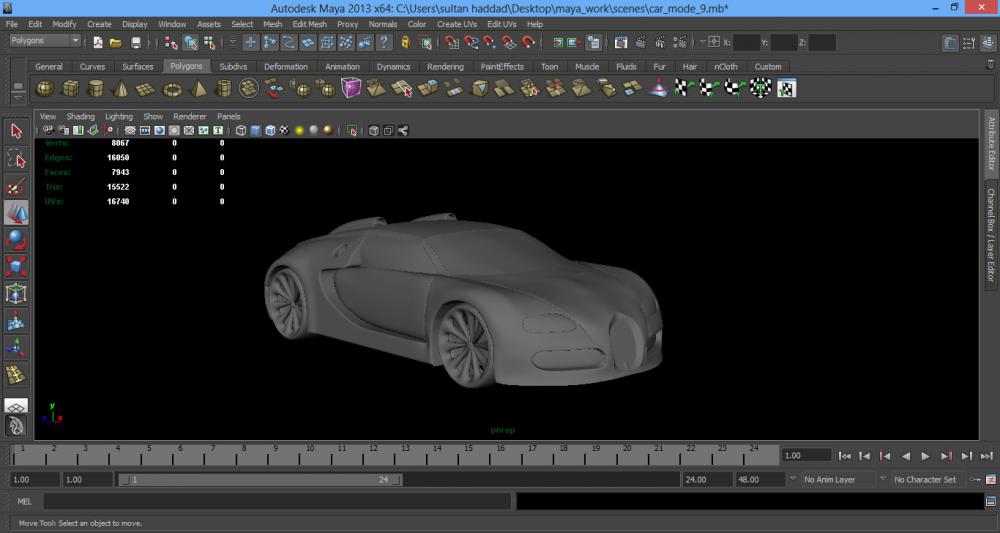Create a polygon cone from the shelf
Screen dimensions: 1000x533
(120, 89)
